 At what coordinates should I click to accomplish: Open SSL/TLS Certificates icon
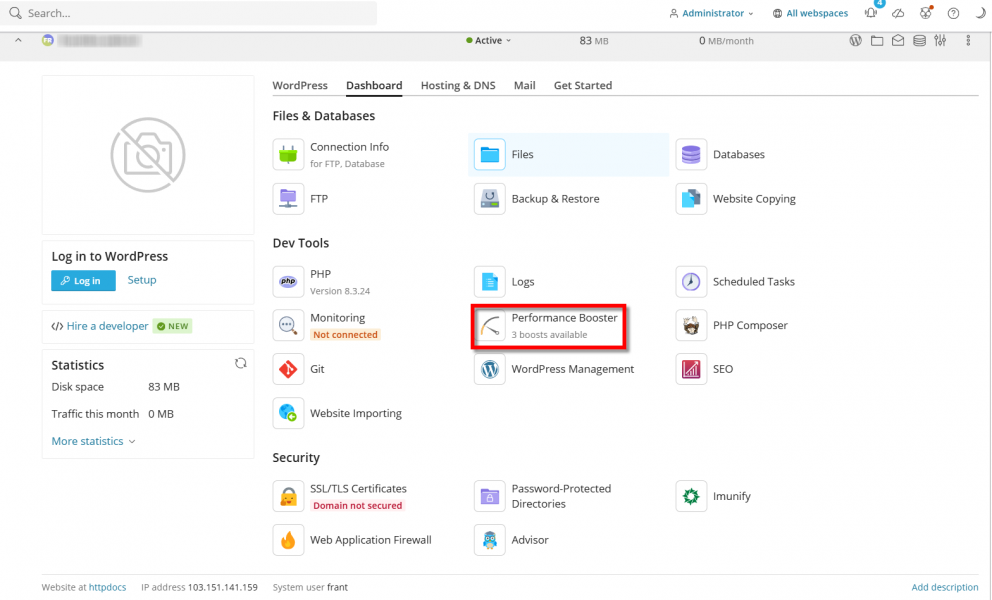pyautogui.click(x=288, y=496)
